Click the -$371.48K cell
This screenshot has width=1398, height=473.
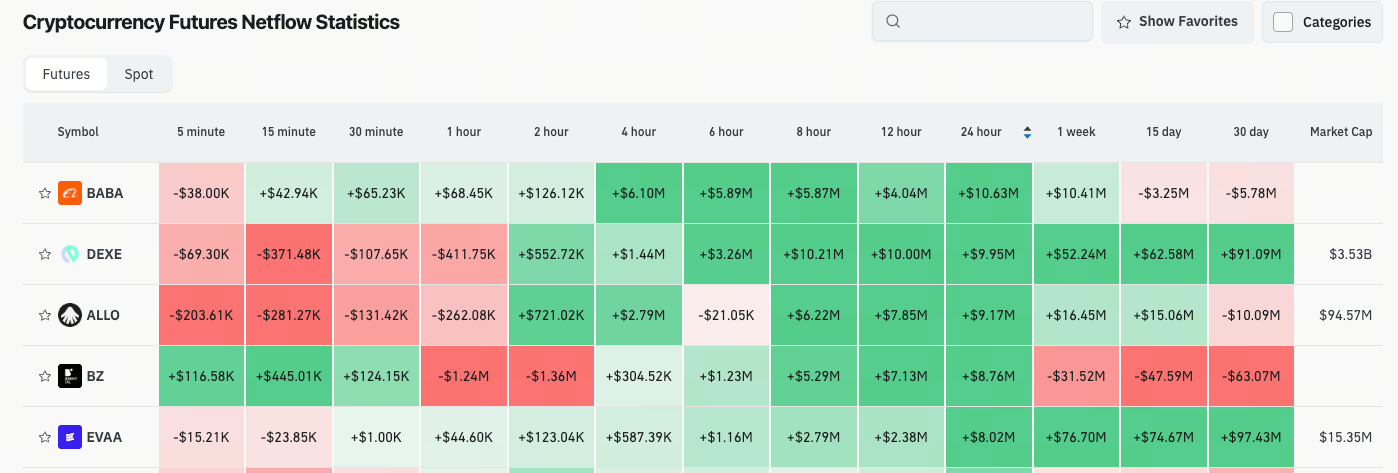(289, 254)
